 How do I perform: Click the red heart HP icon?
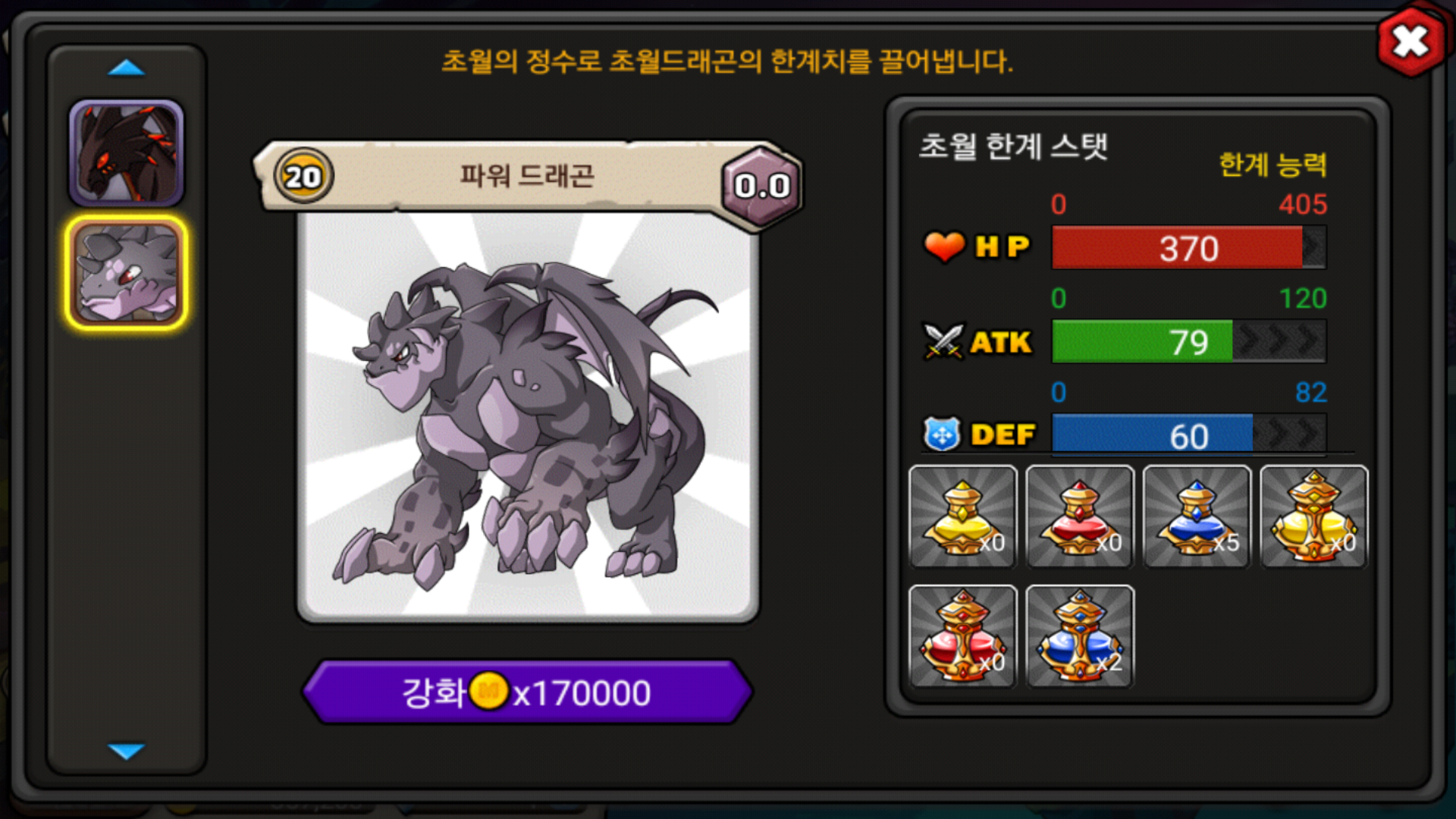click(x=943, y=246)
